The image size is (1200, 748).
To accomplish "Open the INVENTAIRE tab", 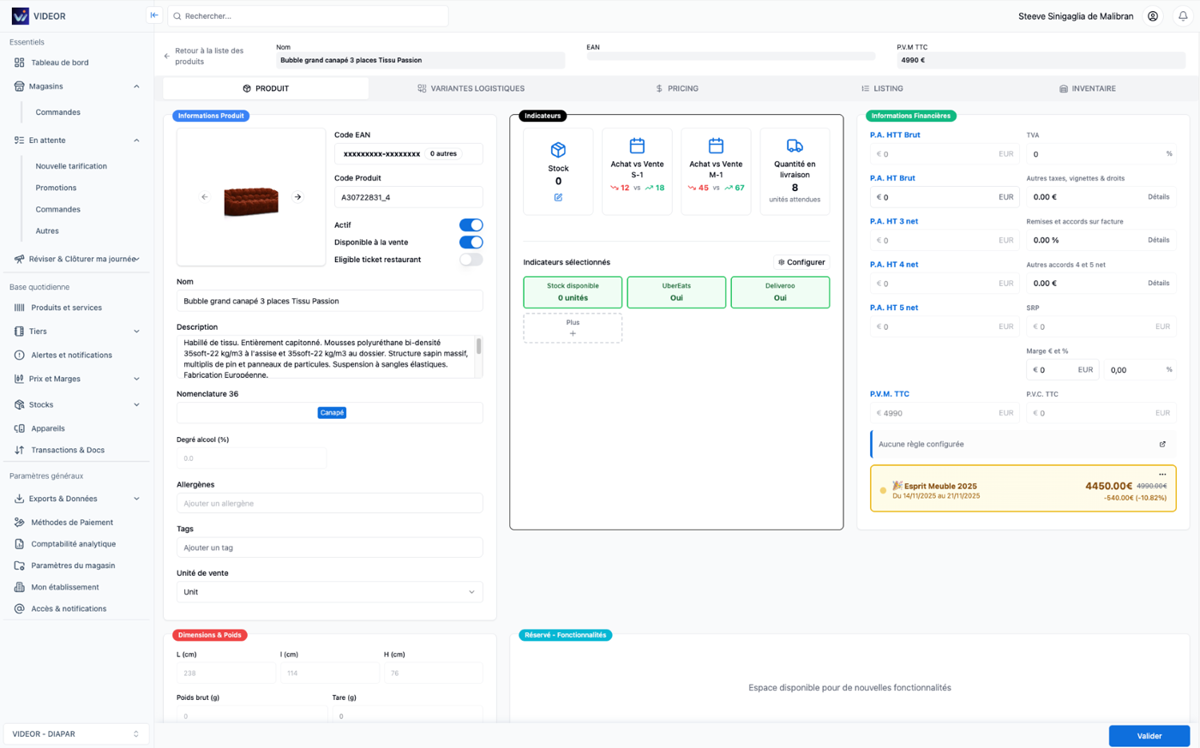I will [1088, 89].
